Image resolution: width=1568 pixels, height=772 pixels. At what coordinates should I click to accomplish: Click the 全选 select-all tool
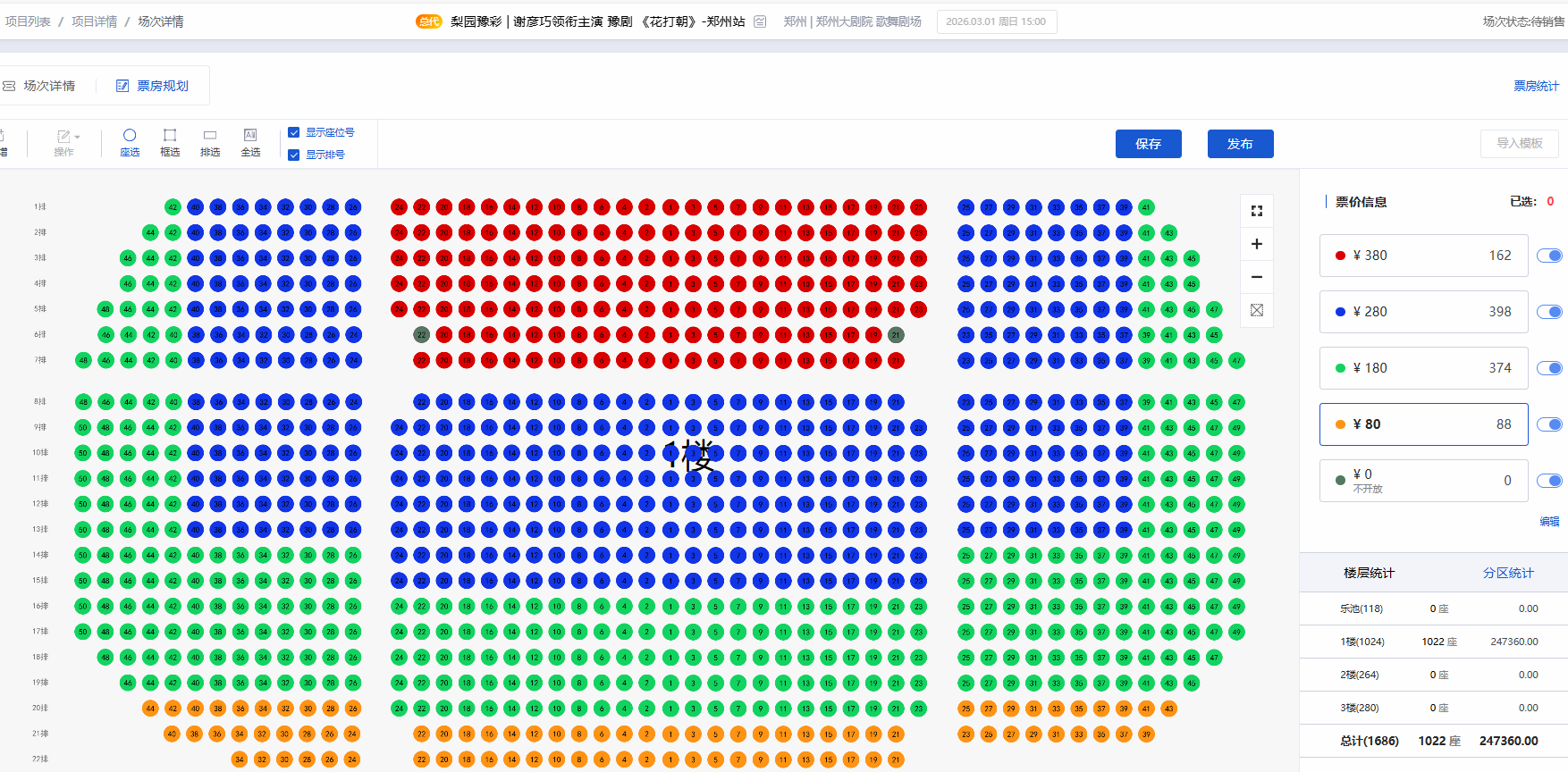250,142
